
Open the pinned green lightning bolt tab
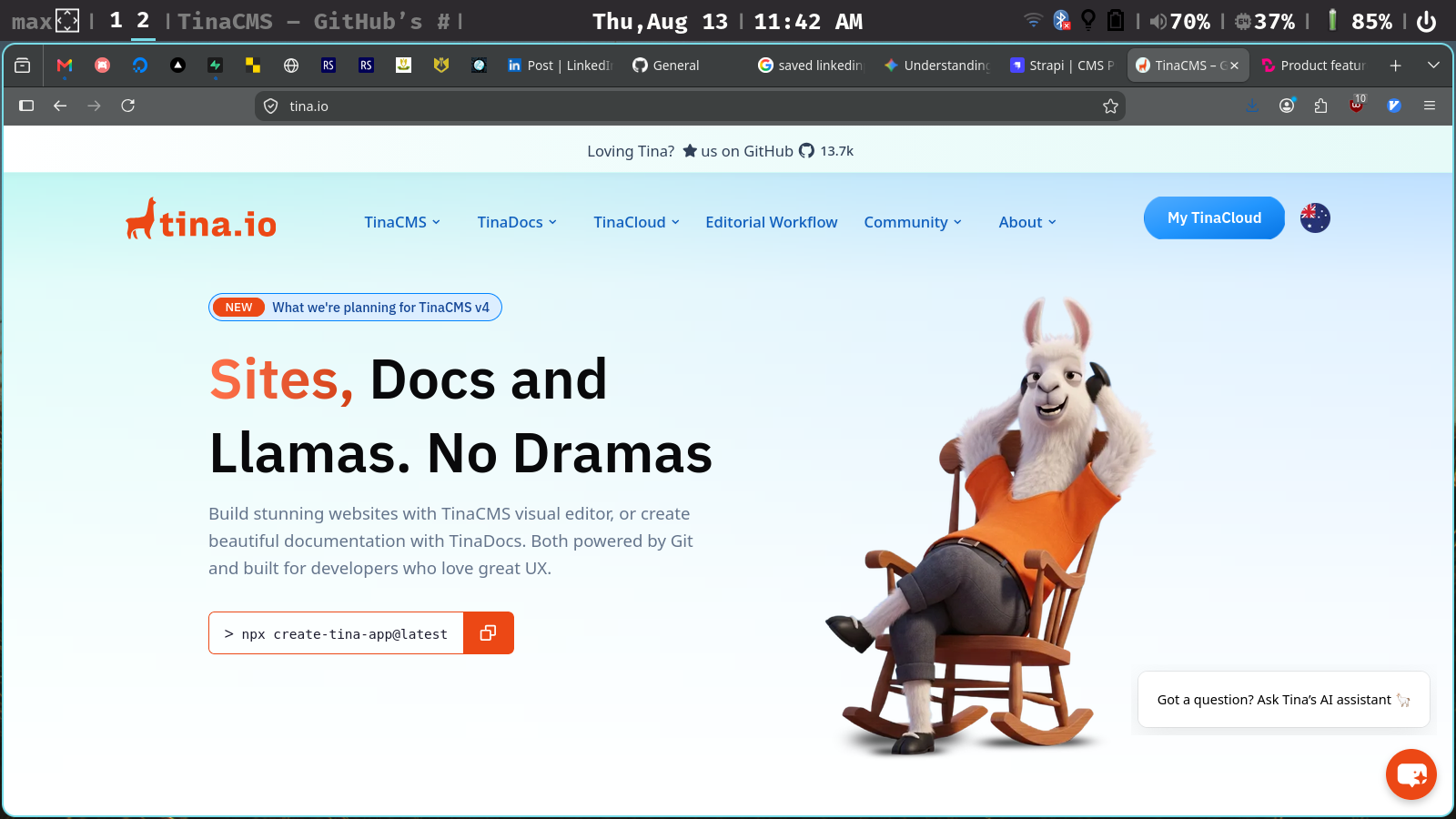pyautogui.click(x=215, y=66)
